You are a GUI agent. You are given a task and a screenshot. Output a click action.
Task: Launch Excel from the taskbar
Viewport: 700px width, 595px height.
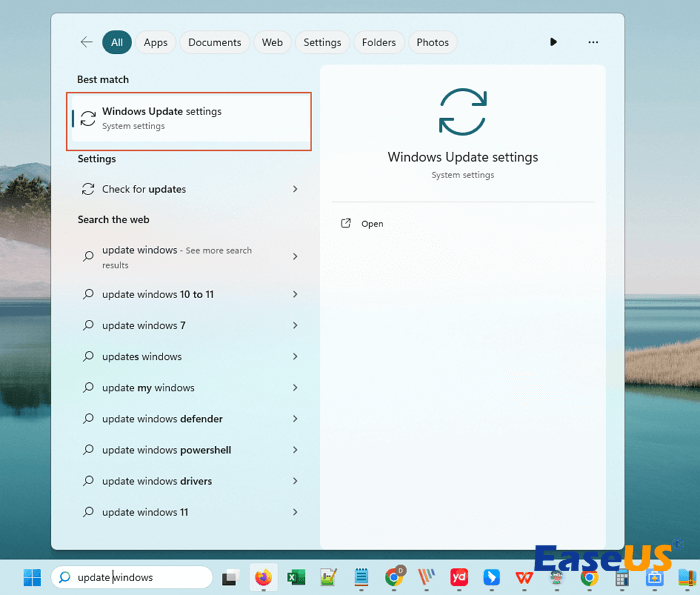coord(296,577)
